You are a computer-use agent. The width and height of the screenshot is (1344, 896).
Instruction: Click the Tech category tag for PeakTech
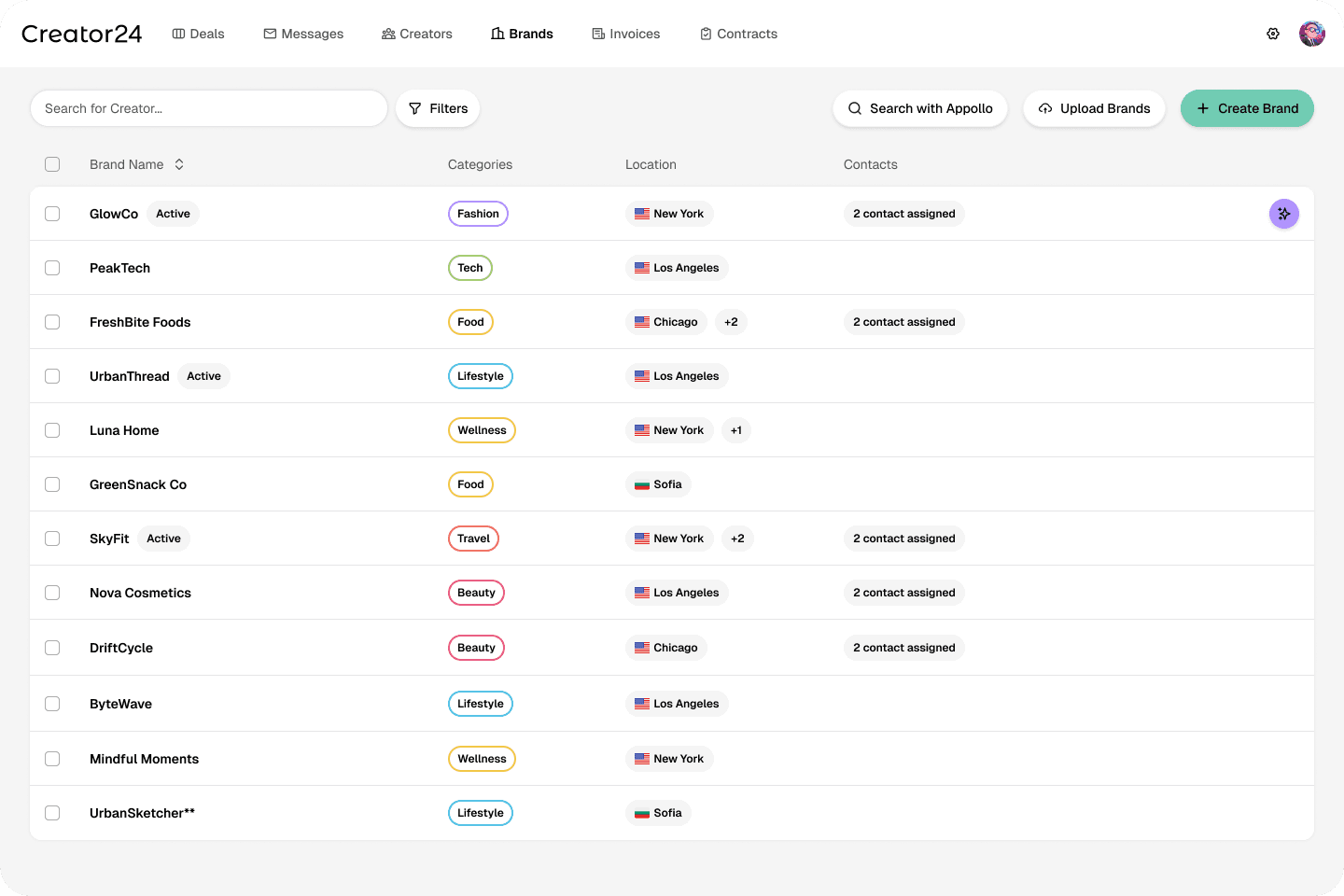pos(470,268)
